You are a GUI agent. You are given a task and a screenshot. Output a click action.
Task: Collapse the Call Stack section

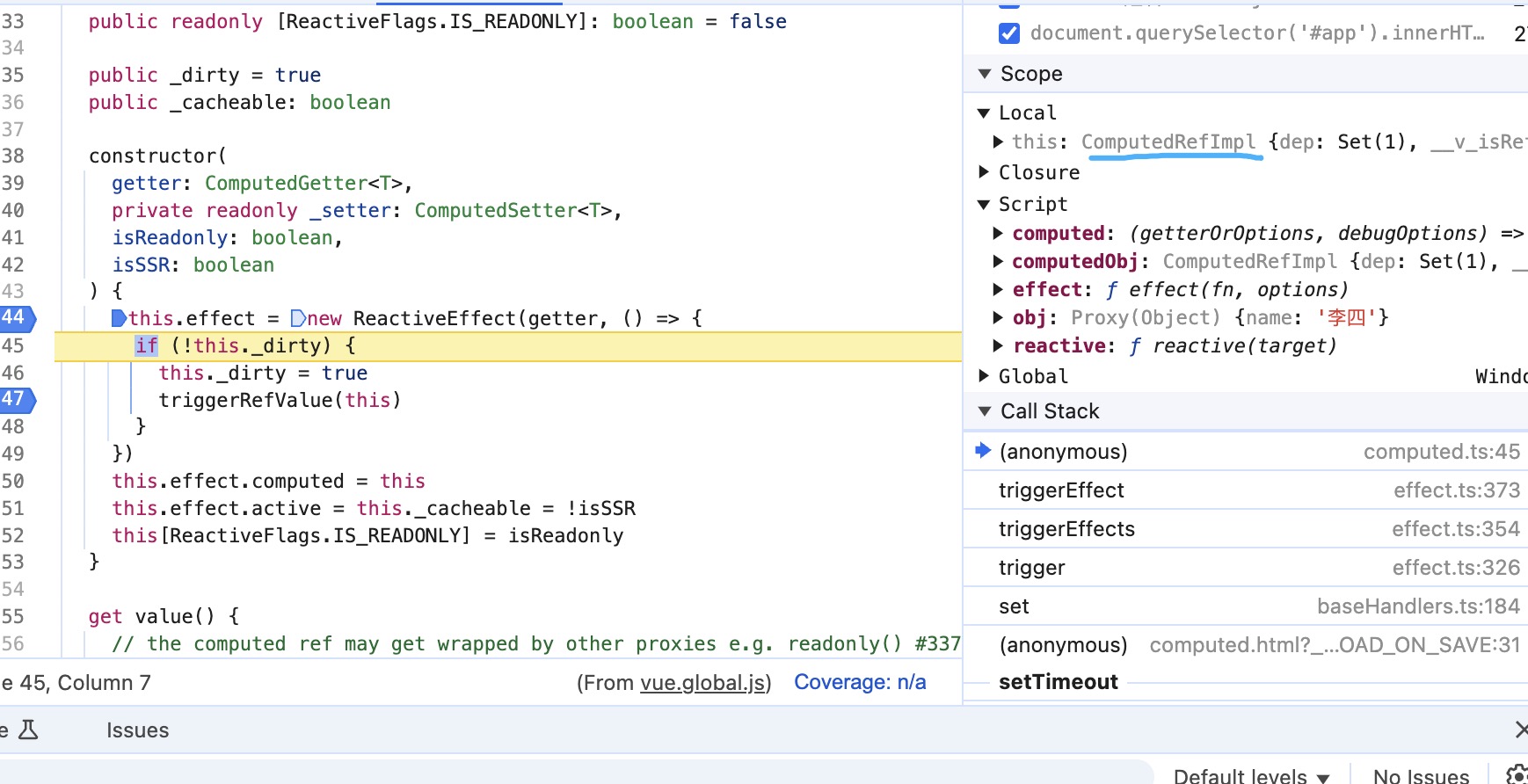pyautogui.click(x=985, y=411)
